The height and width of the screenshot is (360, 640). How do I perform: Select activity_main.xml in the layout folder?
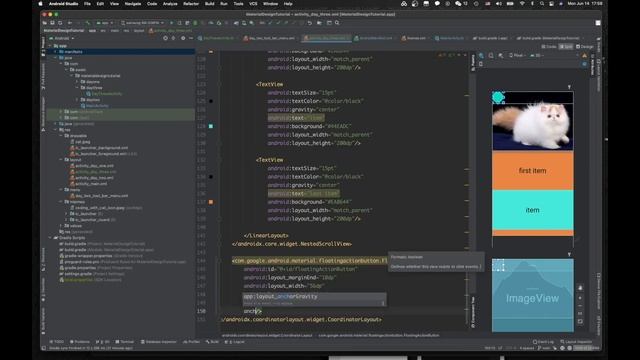(x=89, y=184)
